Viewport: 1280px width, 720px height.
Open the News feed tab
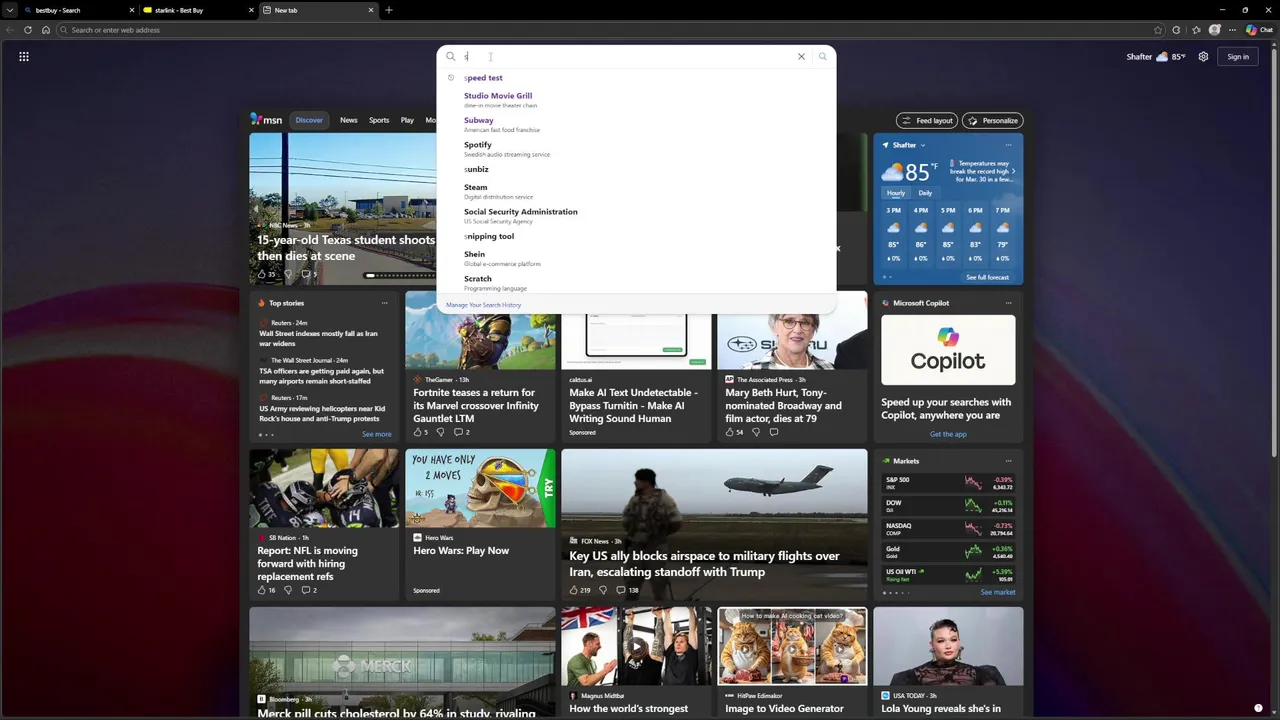pos(348,120)
